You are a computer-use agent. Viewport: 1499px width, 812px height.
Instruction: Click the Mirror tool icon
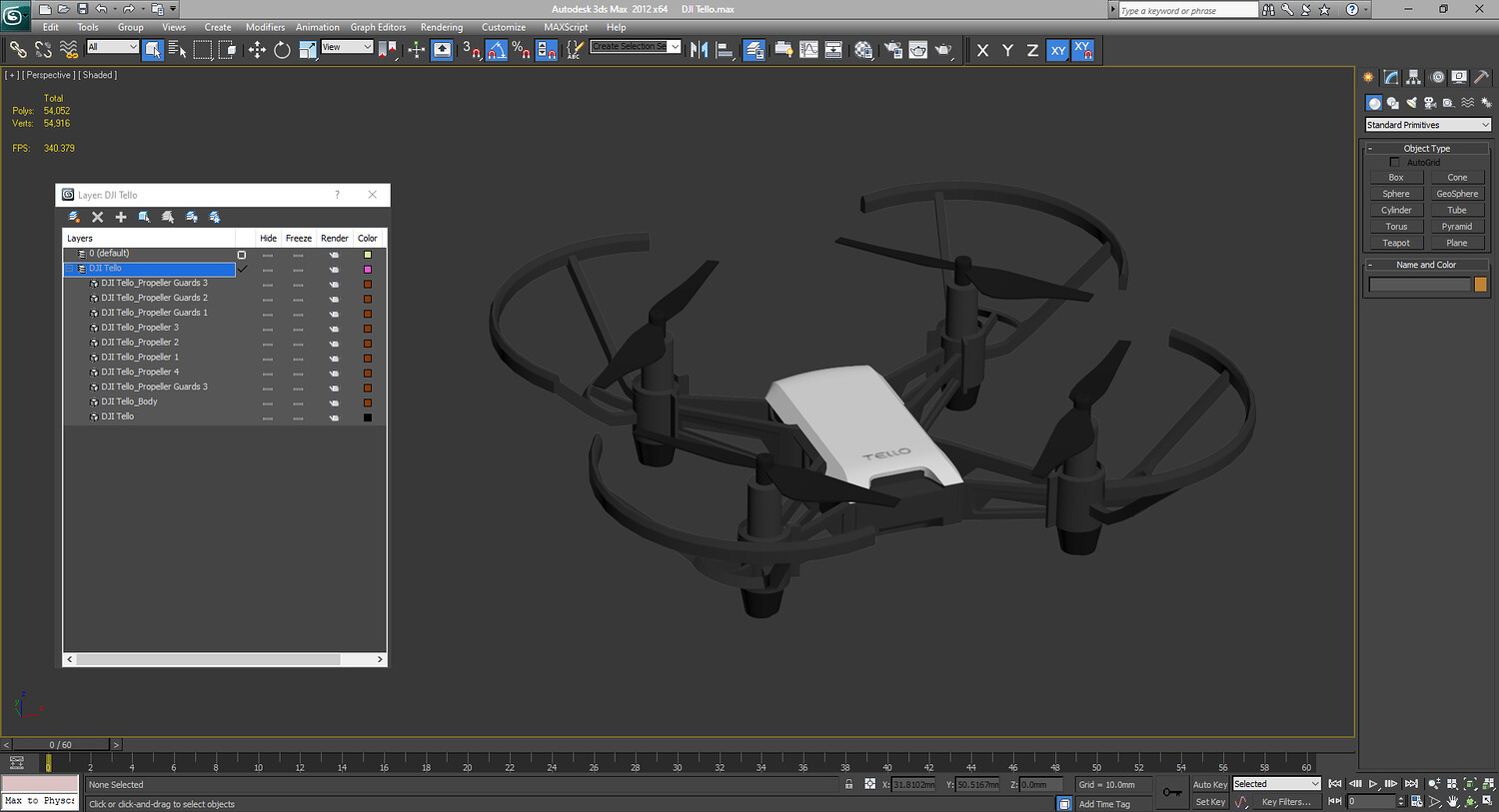(700, 49)
